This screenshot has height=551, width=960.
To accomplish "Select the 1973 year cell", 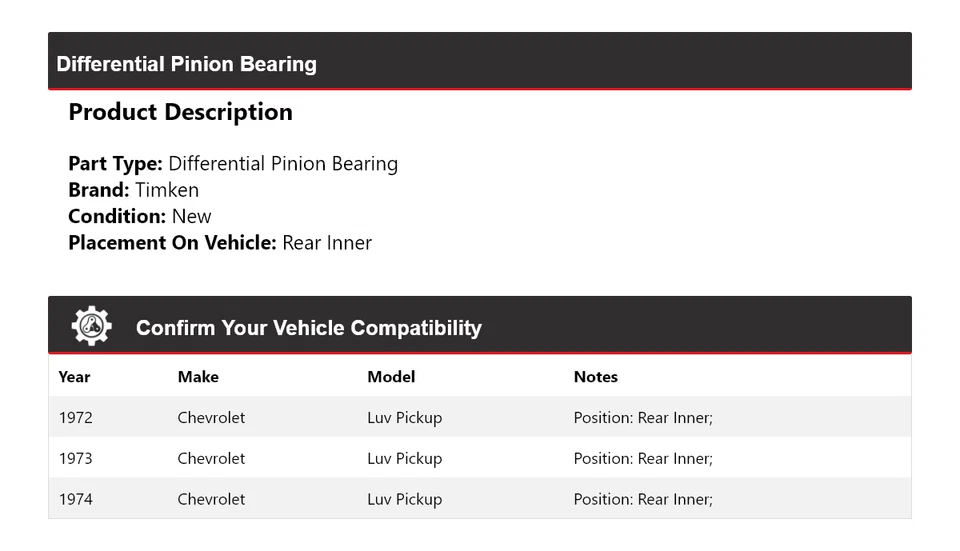I will coord(76,459).
